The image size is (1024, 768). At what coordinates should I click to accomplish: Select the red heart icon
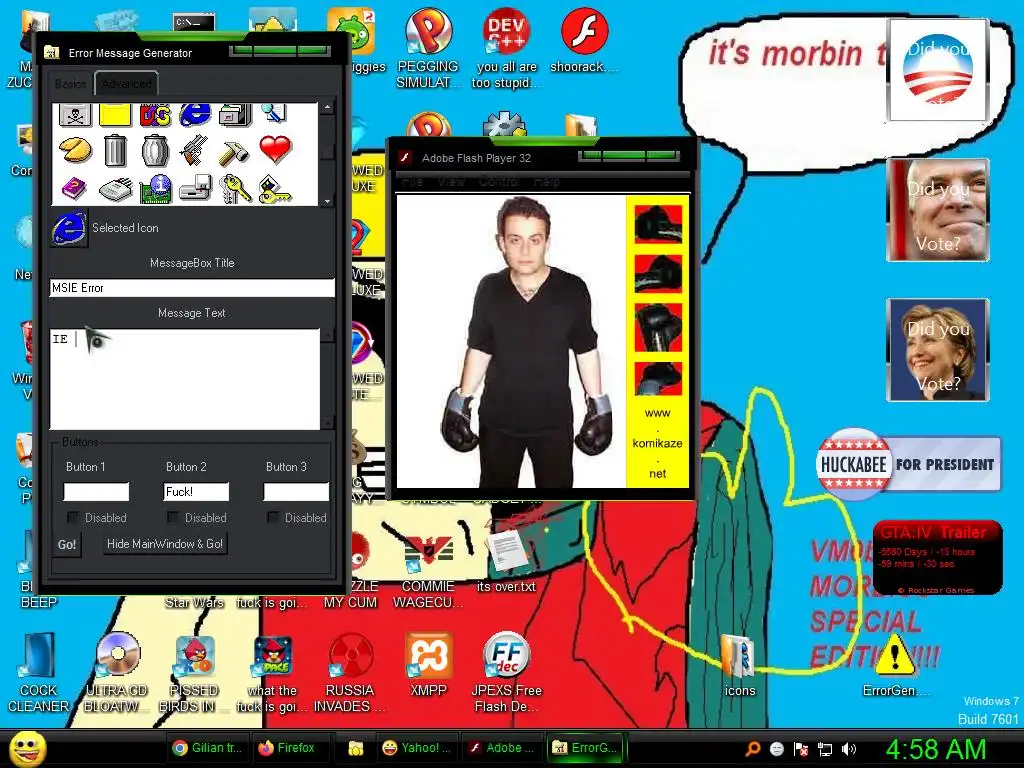click(275, 150)
